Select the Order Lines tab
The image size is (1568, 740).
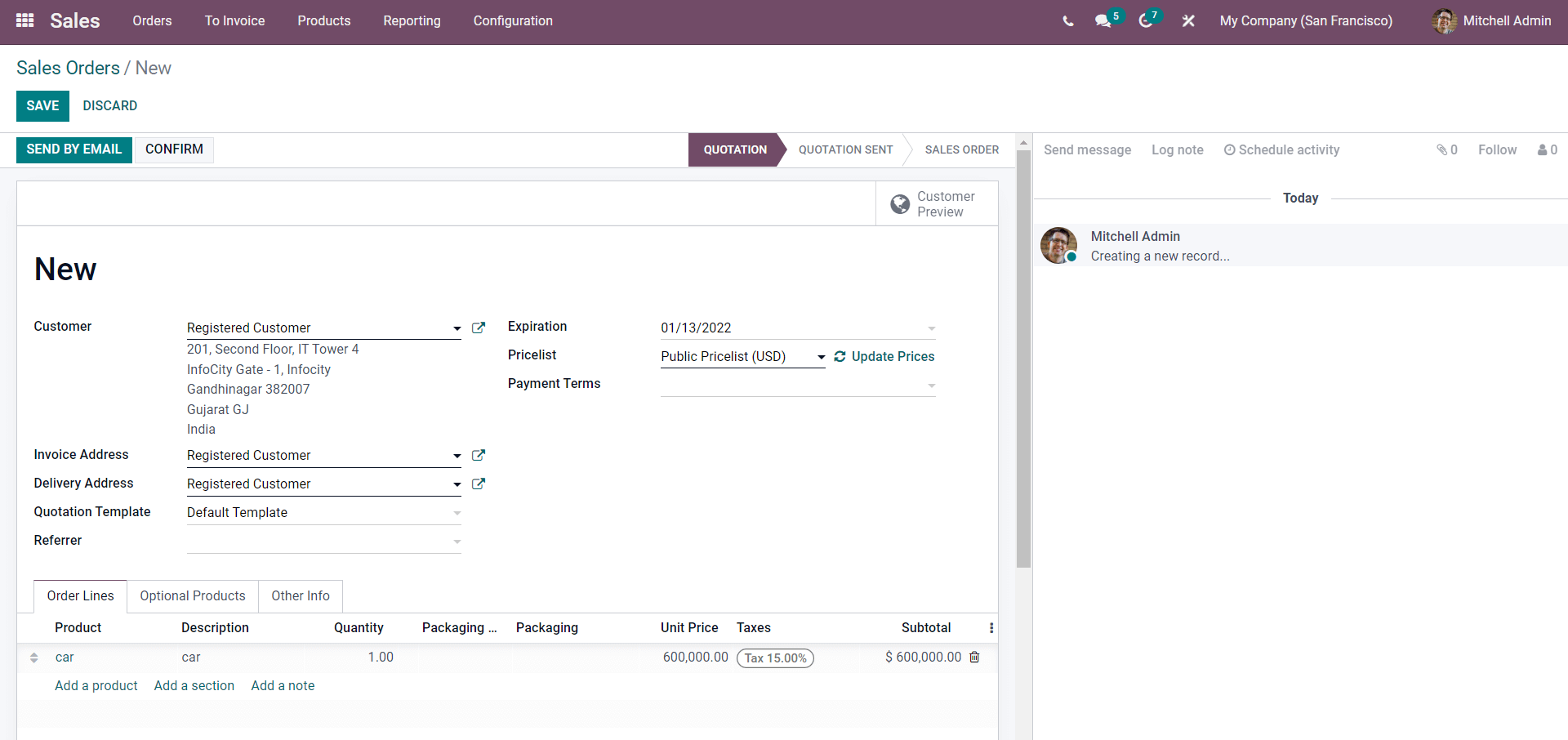[x=80, y=596]
